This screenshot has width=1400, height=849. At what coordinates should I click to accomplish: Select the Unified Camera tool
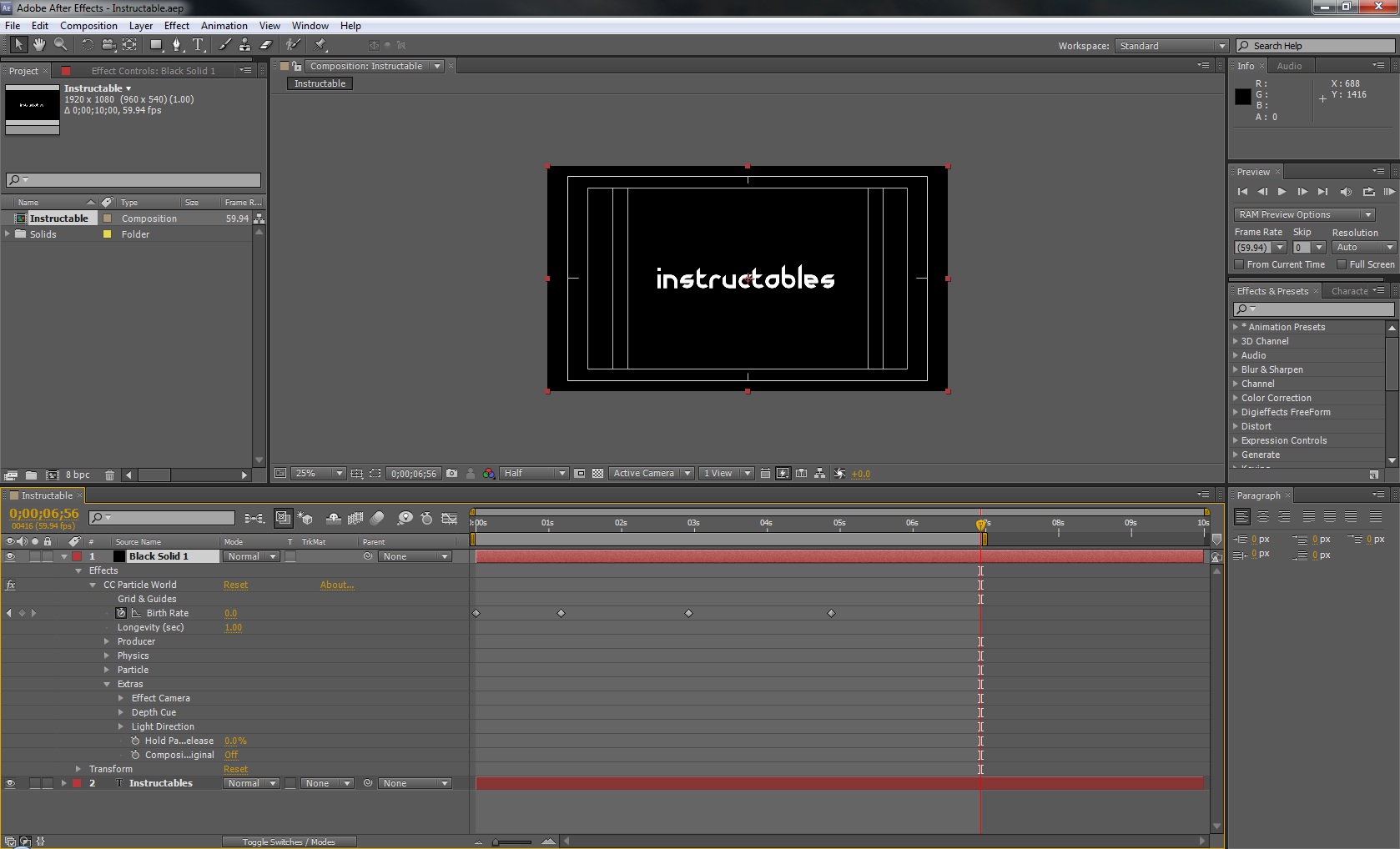tap(108, 45)
